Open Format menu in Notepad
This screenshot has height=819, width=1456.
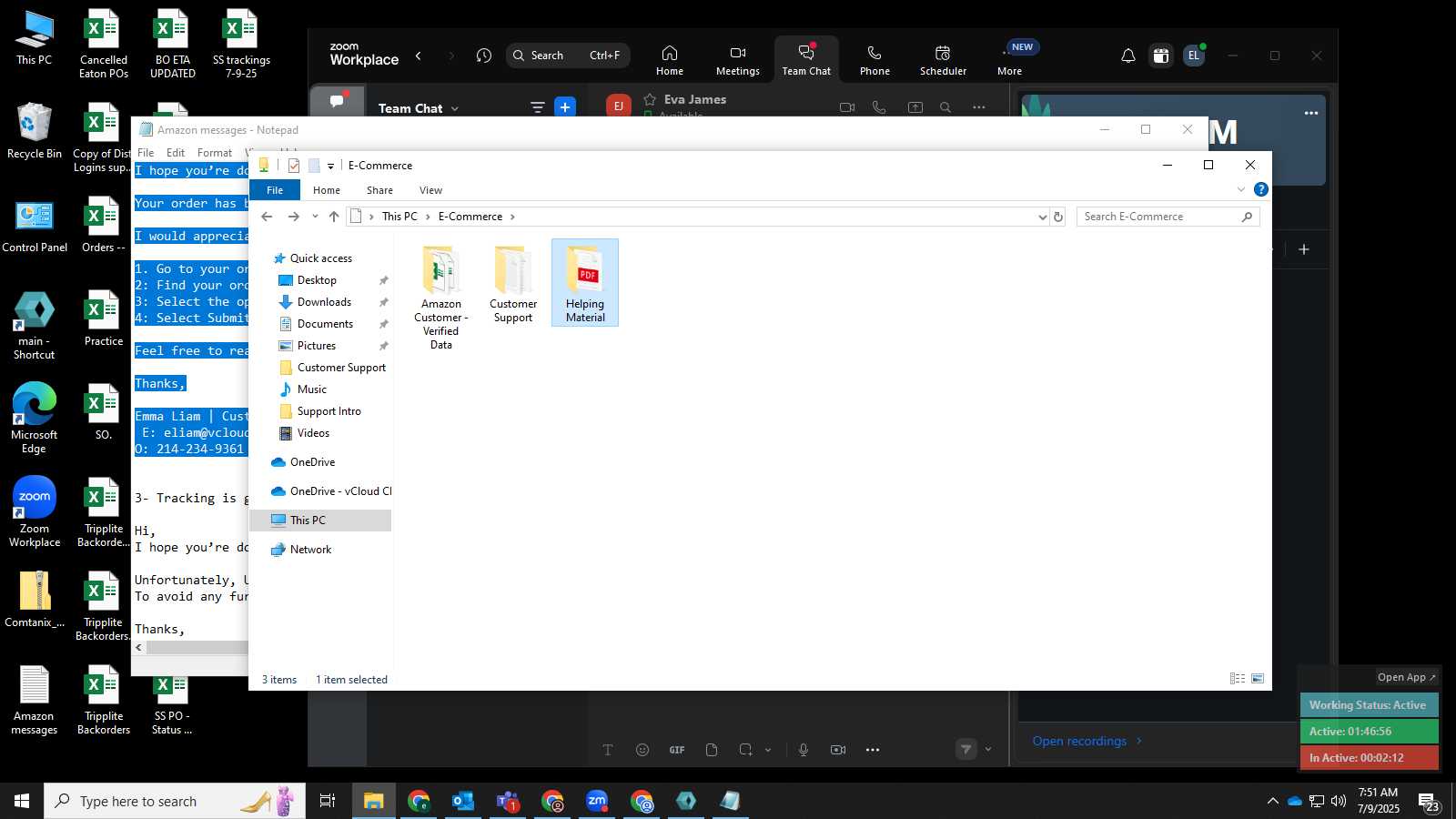[215, 153]
